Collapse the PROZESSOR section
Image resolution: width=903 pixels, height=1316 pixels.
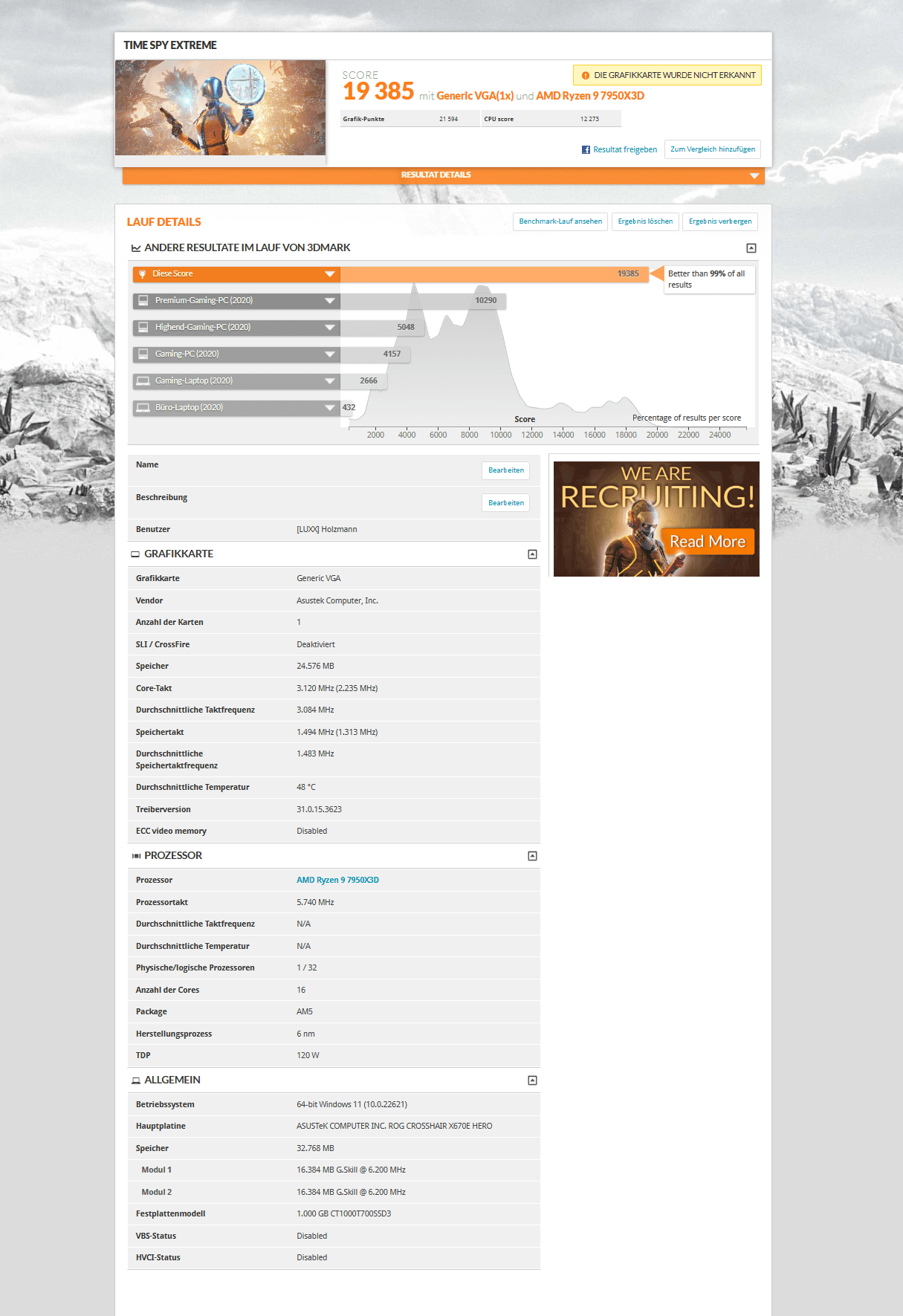532,856
